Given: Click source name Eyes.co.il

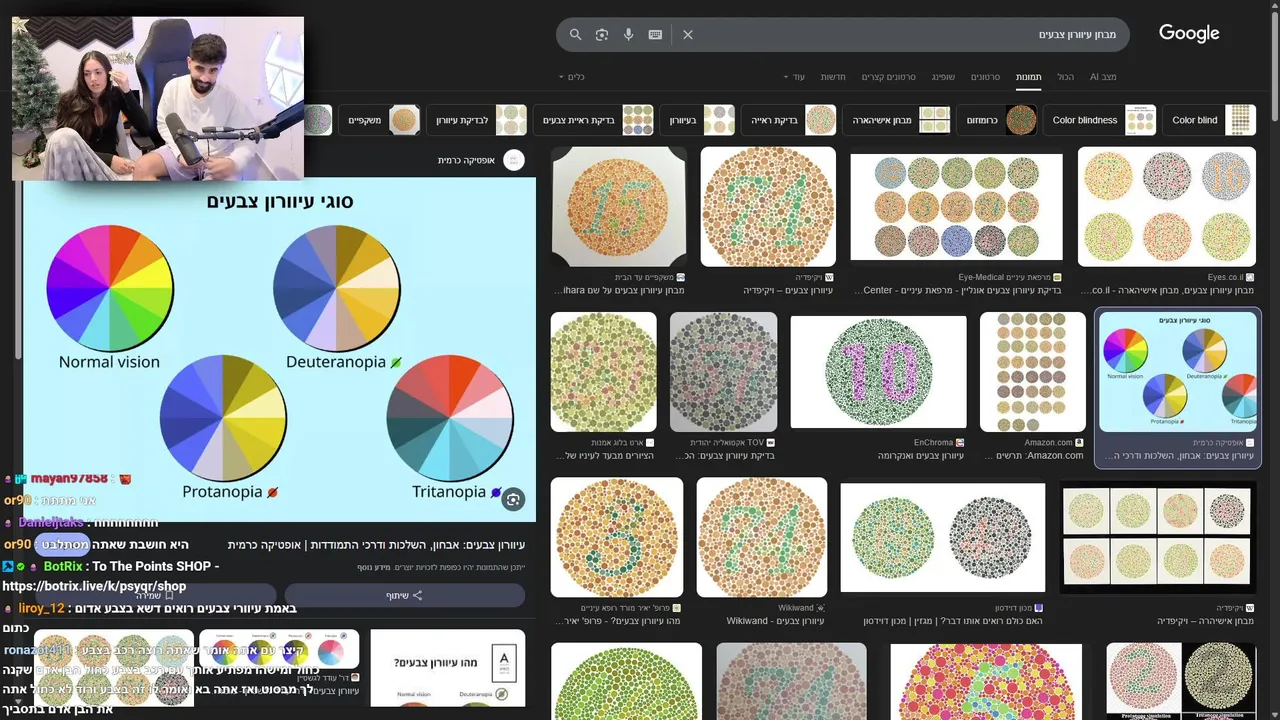Looking at the screenshot, I should pos(1225,277).
